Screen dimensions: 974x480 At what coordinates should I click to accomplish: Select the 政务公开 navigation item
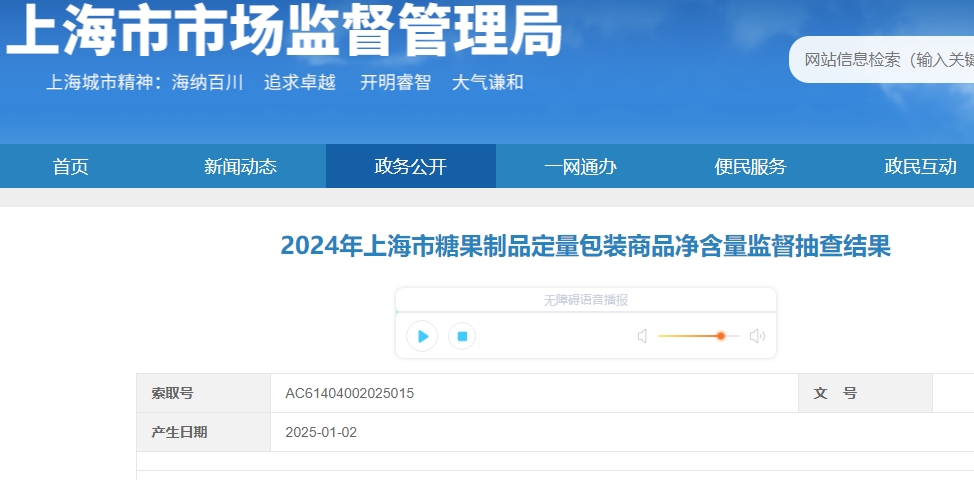[x=410, y=167]
